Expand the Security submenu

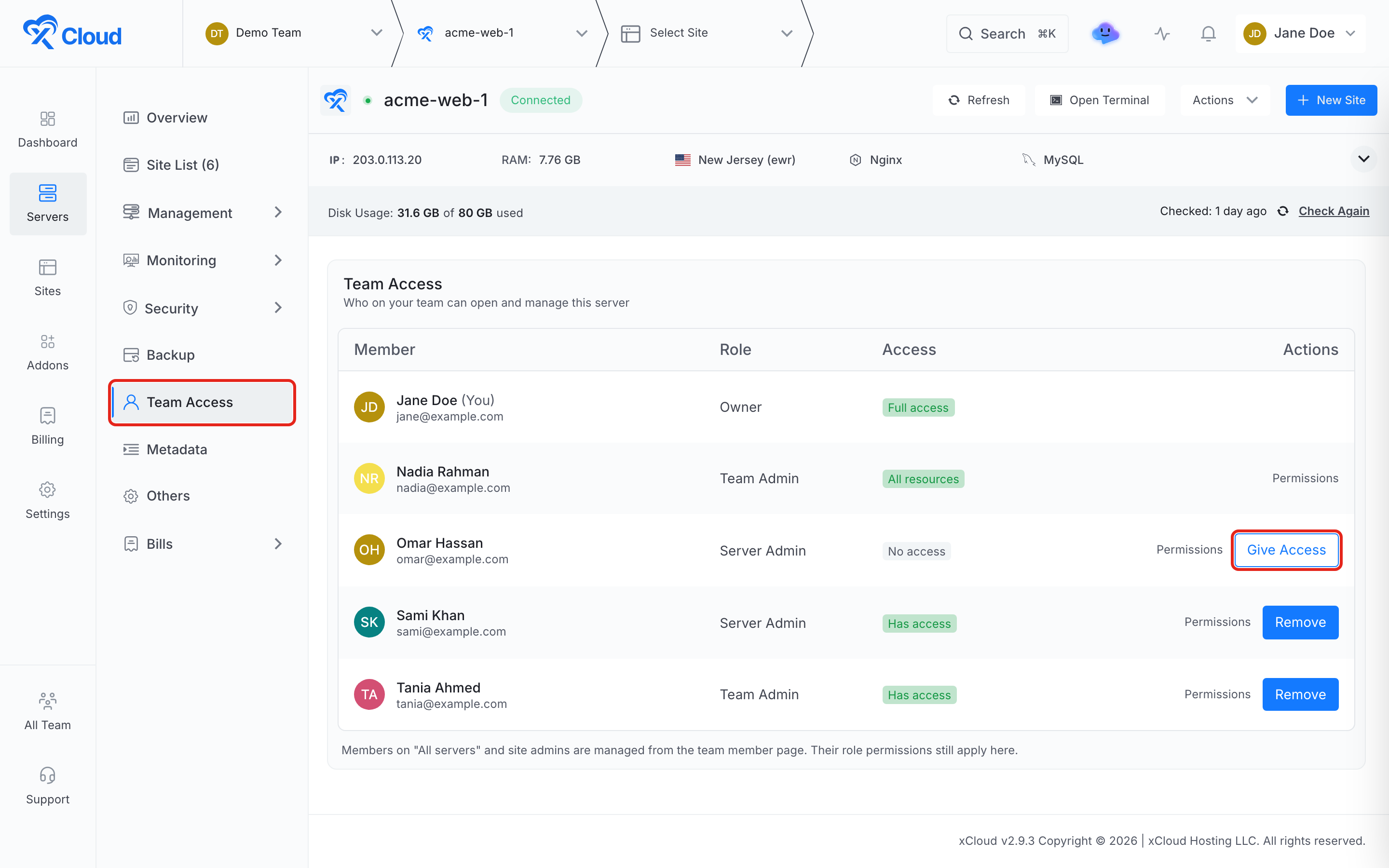[x=278, y=308]
